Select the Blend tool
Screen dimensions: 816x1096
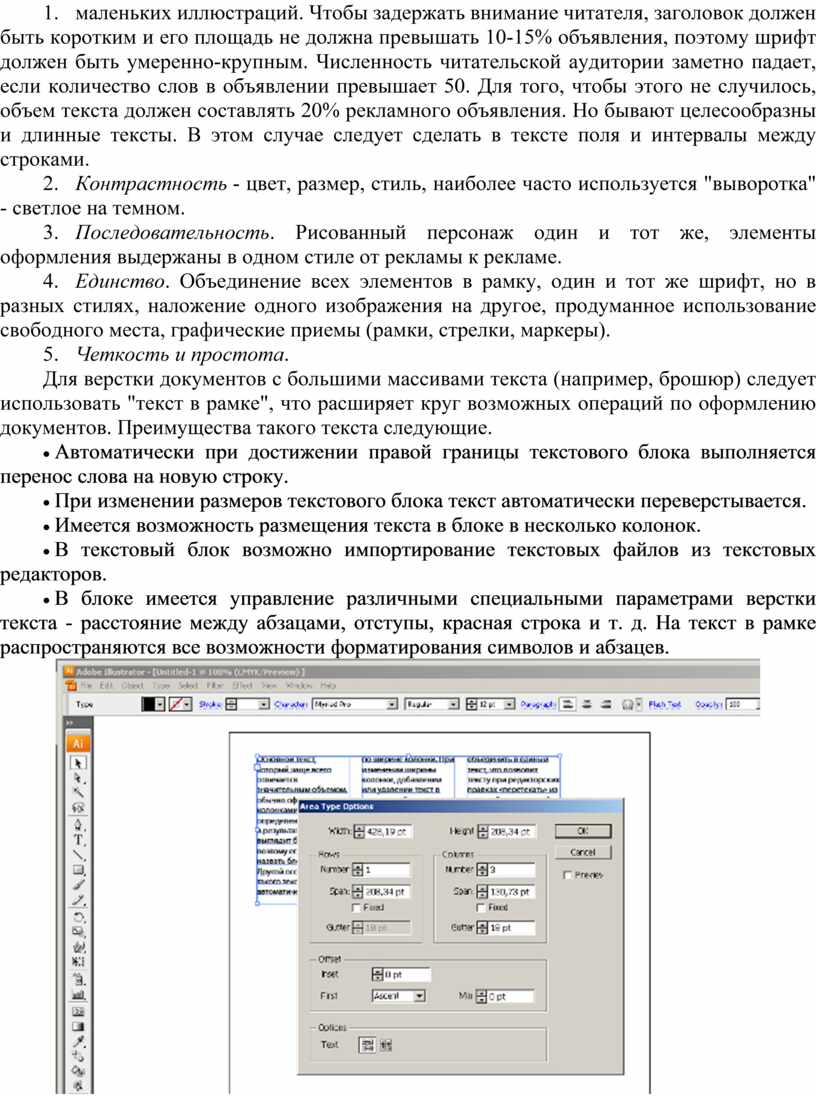pos(78,1057)
